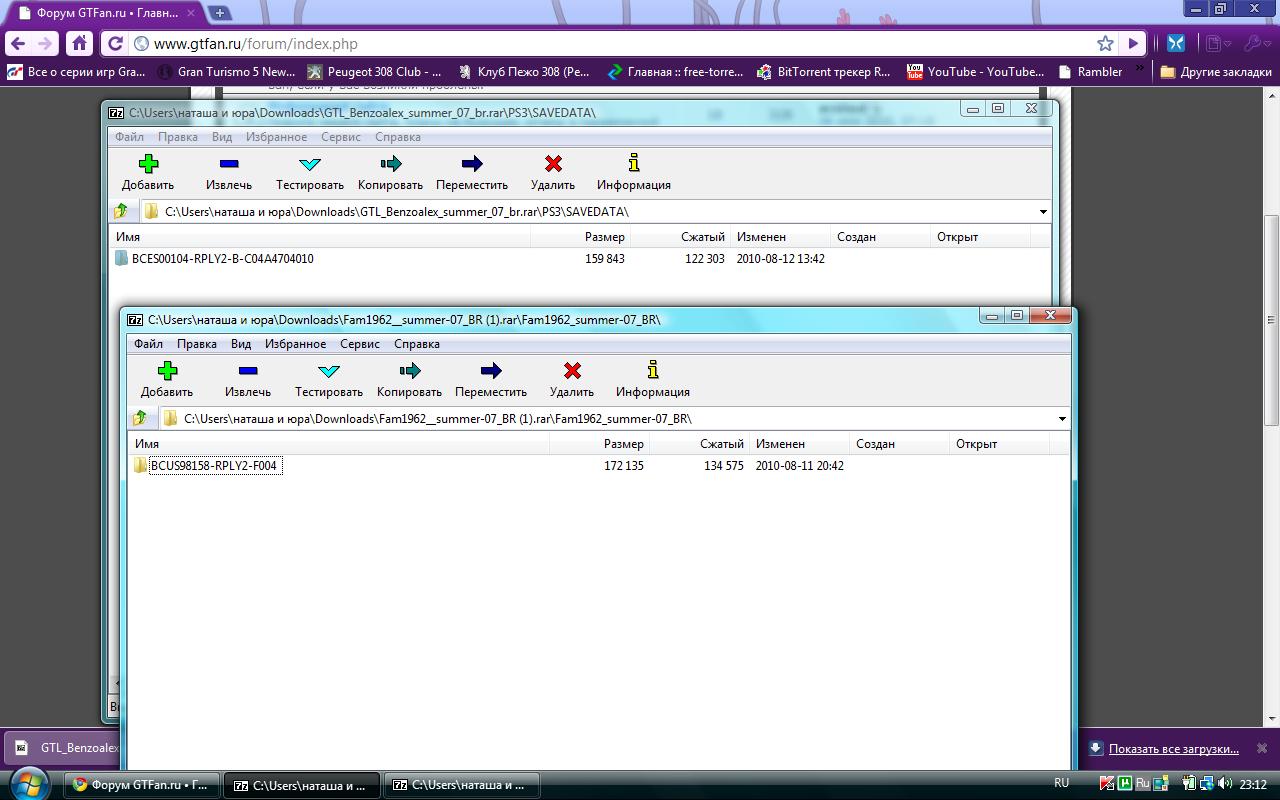Expand address path dropdown in front 7-Zip window
The width and height of the screenshot is (1280, 800).
coord(1061,418)
